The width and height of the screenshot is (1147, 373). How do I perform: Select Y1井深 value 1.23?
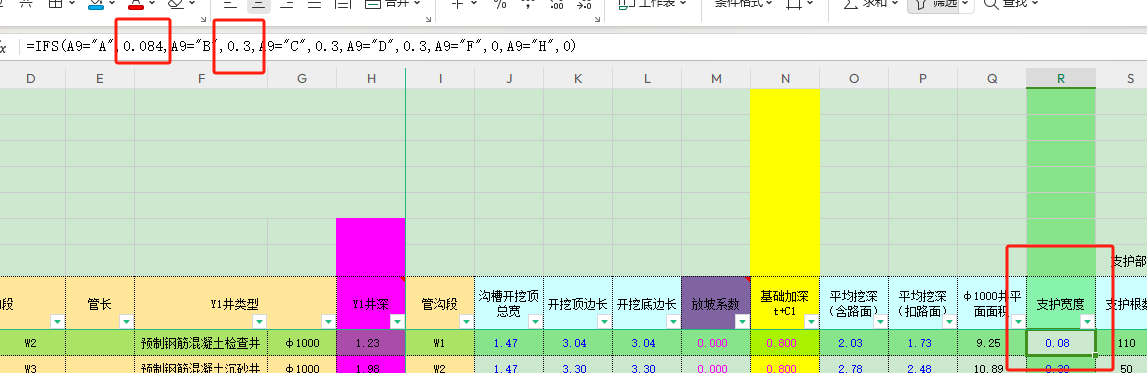[371, 342]
